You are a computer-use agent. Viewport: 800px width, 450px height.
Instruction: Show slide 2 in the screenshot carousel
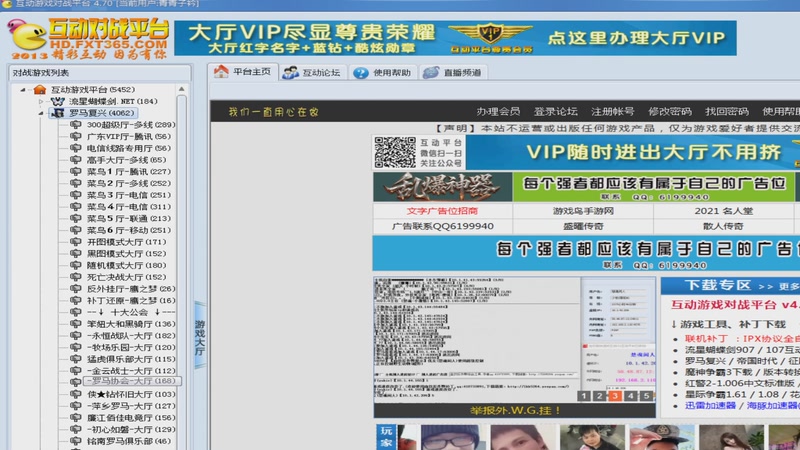(599, 396)
